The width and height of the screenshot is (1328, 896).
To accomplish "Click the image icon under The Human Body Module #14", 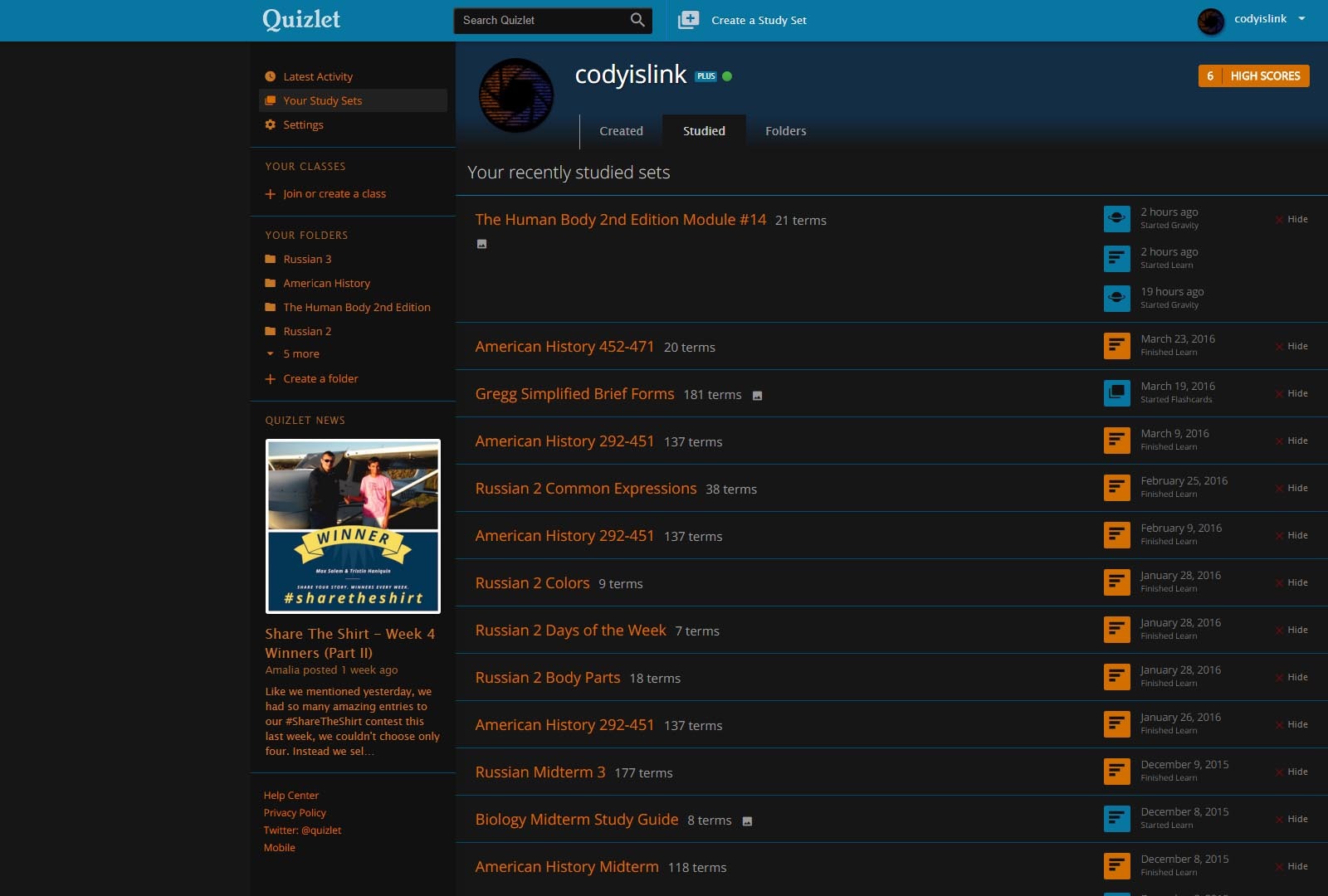I will point(481,244).
